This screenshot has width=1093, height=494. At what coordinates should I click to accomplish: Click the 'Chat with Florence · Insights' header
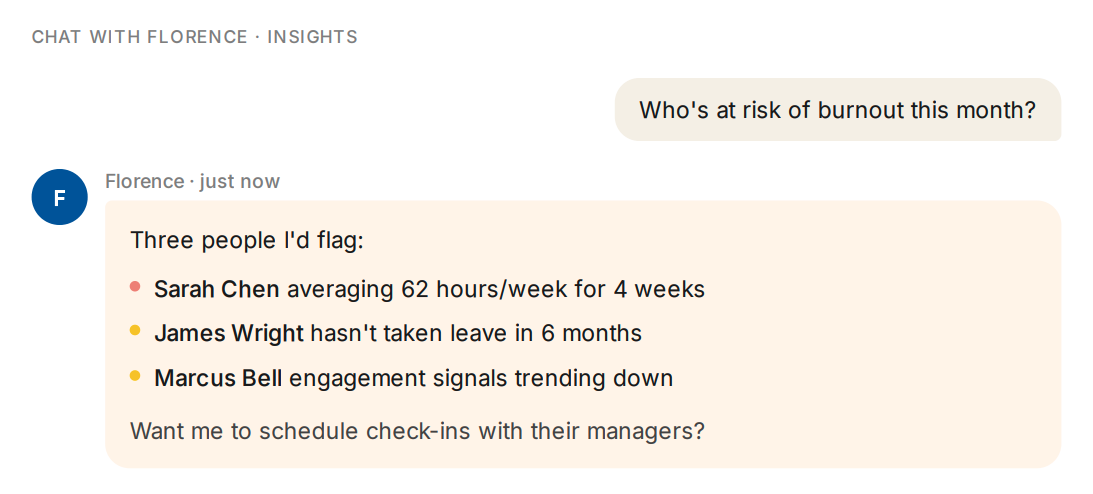coord(194,37)
